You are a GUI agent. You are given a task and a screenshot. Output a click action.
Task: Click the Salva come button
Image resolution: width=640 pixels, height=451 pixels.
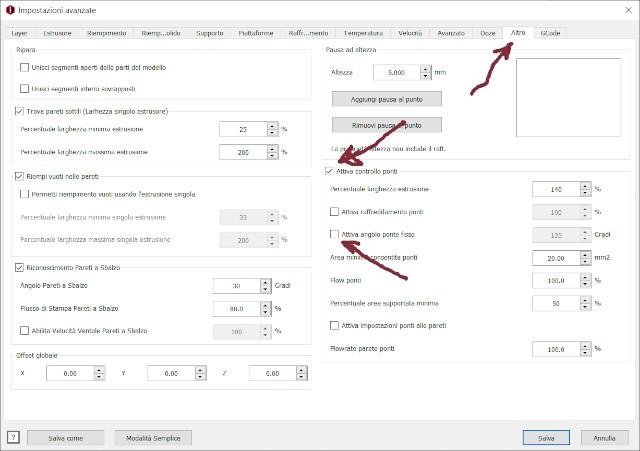click(65, 438)
